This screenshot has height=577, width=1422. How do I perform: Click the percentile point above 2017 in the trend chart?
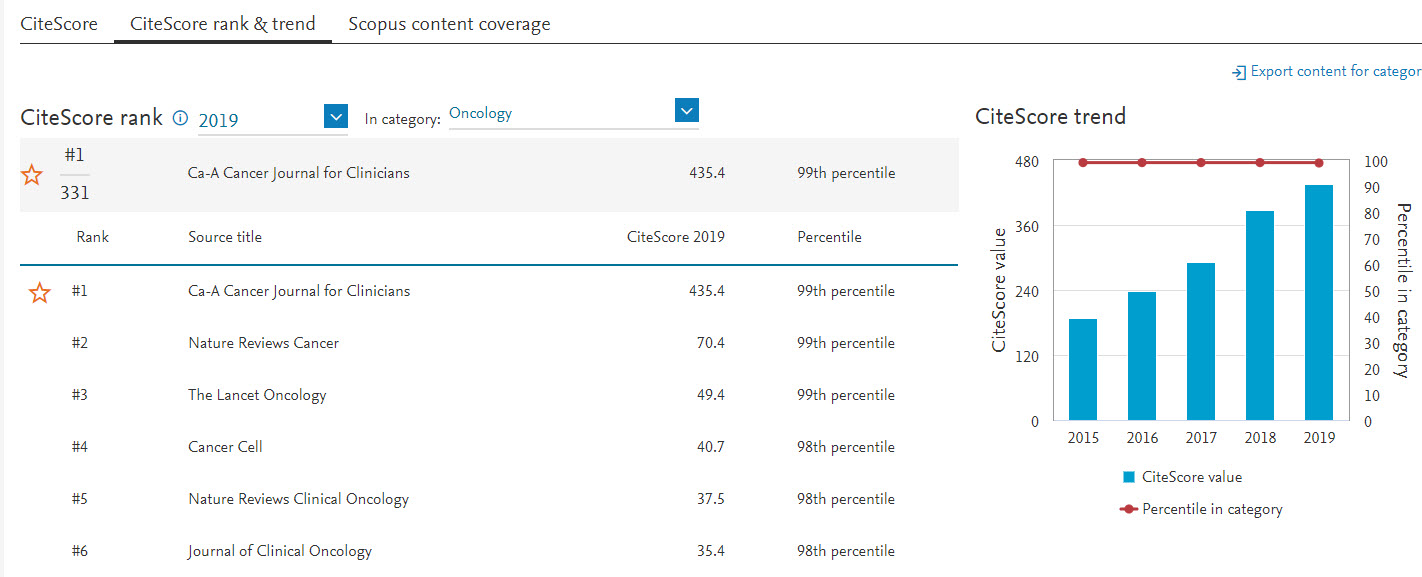[1201, 161]
